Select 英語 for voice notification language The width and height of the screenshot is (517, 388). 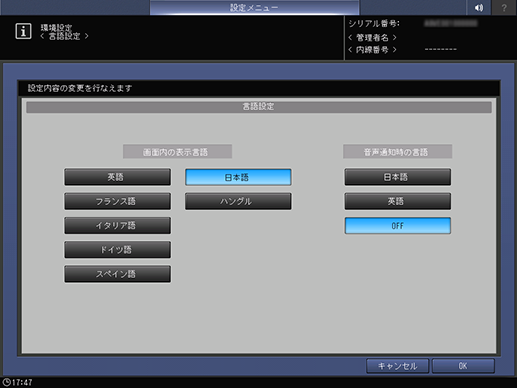[x=398, y=201]
